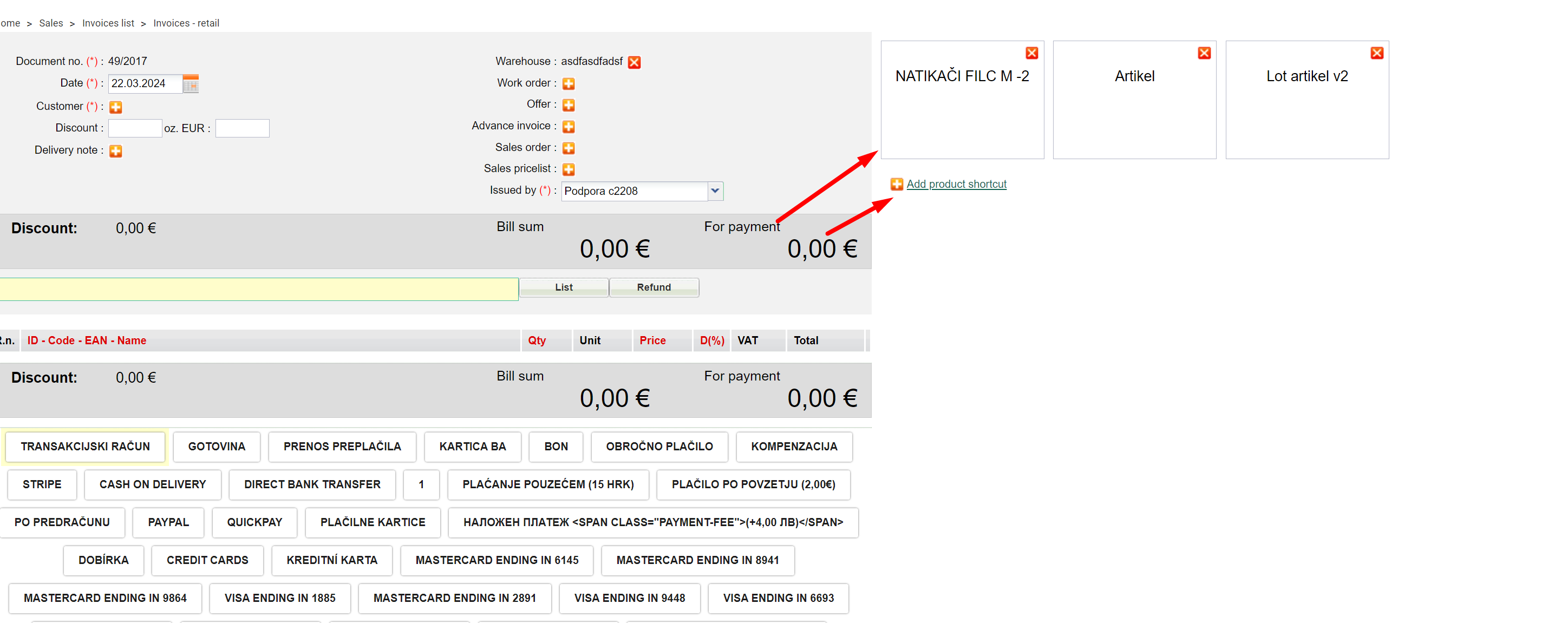The width and height of the screenshot is (1568, 623).
Task: Open the date calendar picker icon
Action: tap(191, 83)
